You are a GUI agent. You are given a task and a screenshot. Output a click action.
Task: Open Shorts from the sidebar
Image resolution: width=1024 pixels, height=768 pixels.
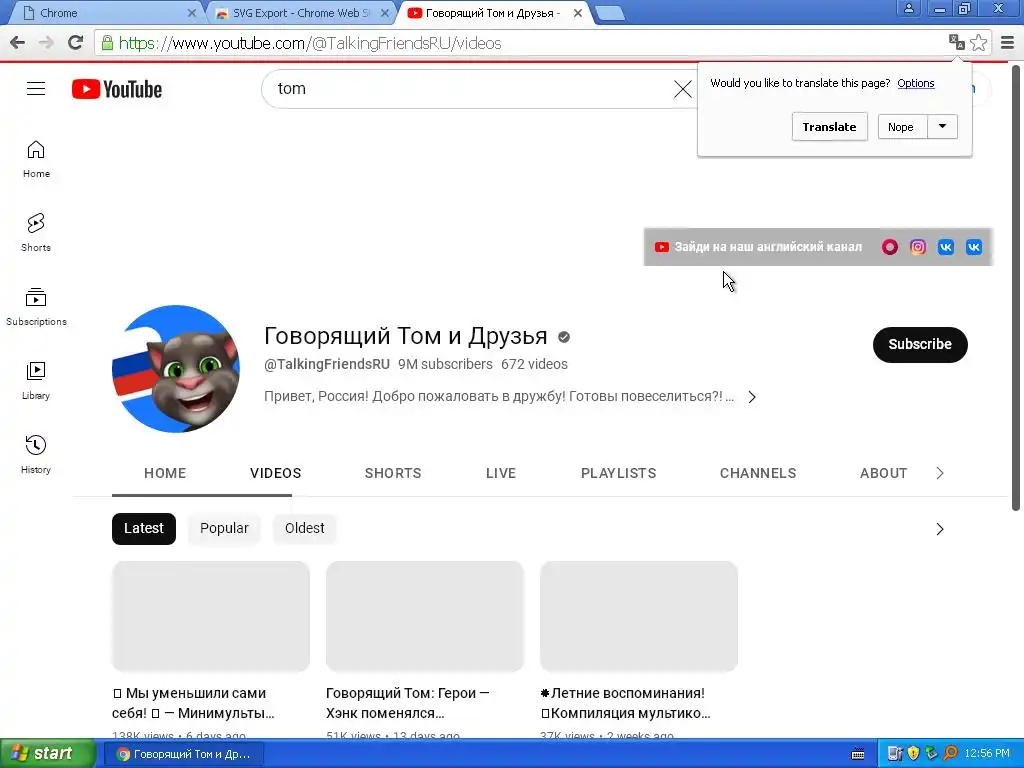pyautogui.click(x=36, y=233)
